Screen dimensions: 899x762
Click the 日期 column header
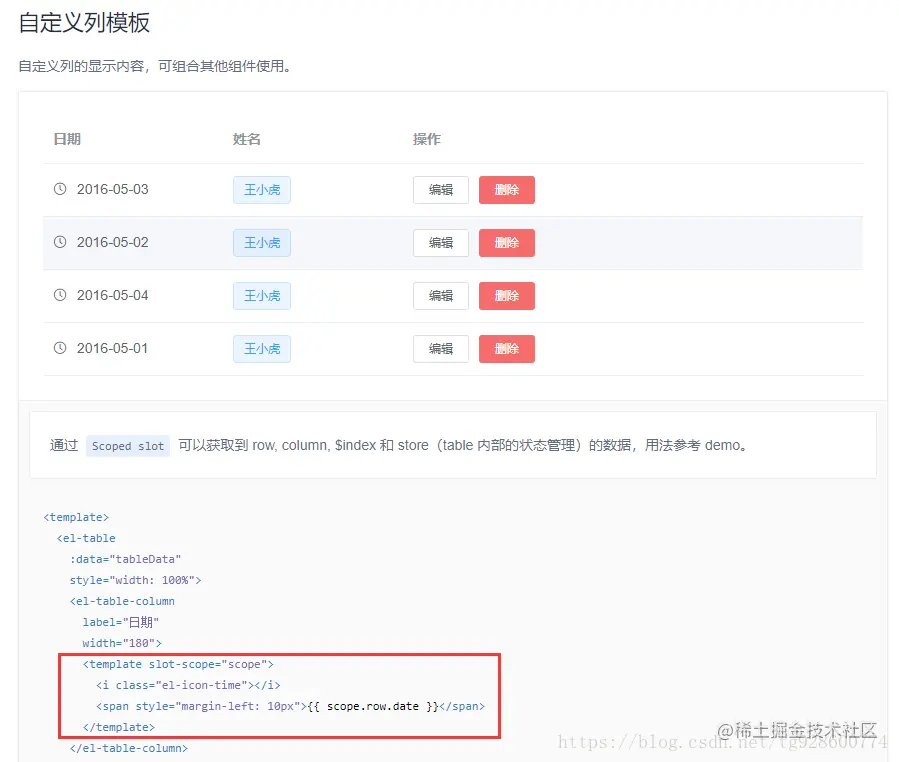[67, 139]
